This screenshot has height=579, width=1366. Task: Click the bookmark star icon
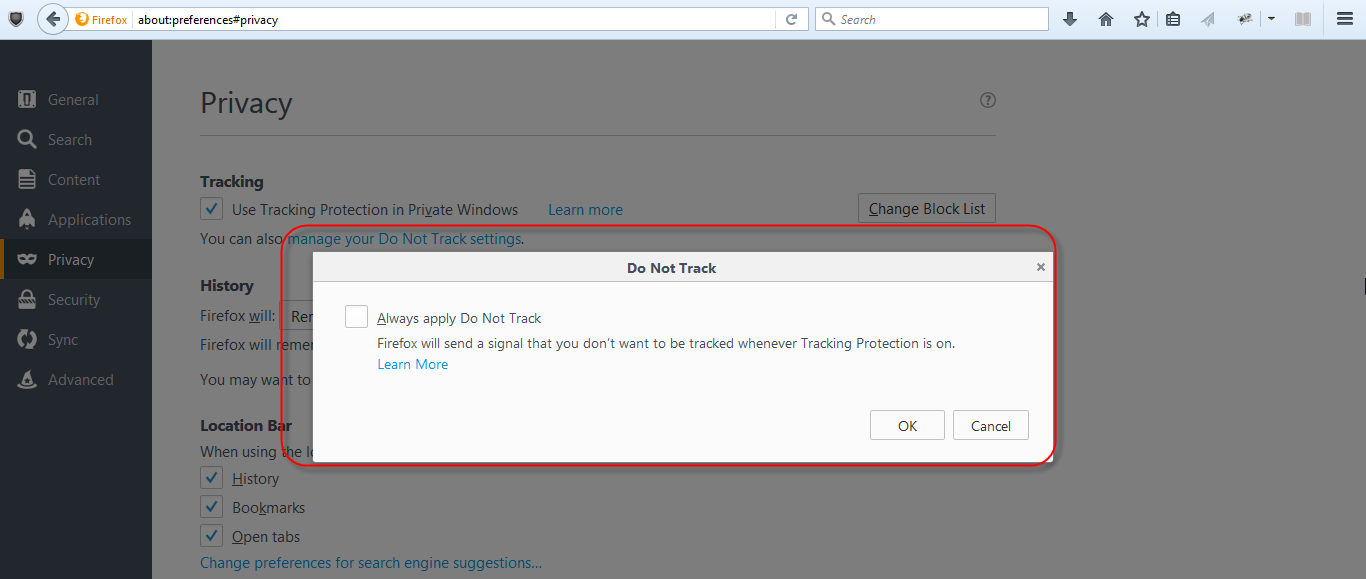point(1141,18)
